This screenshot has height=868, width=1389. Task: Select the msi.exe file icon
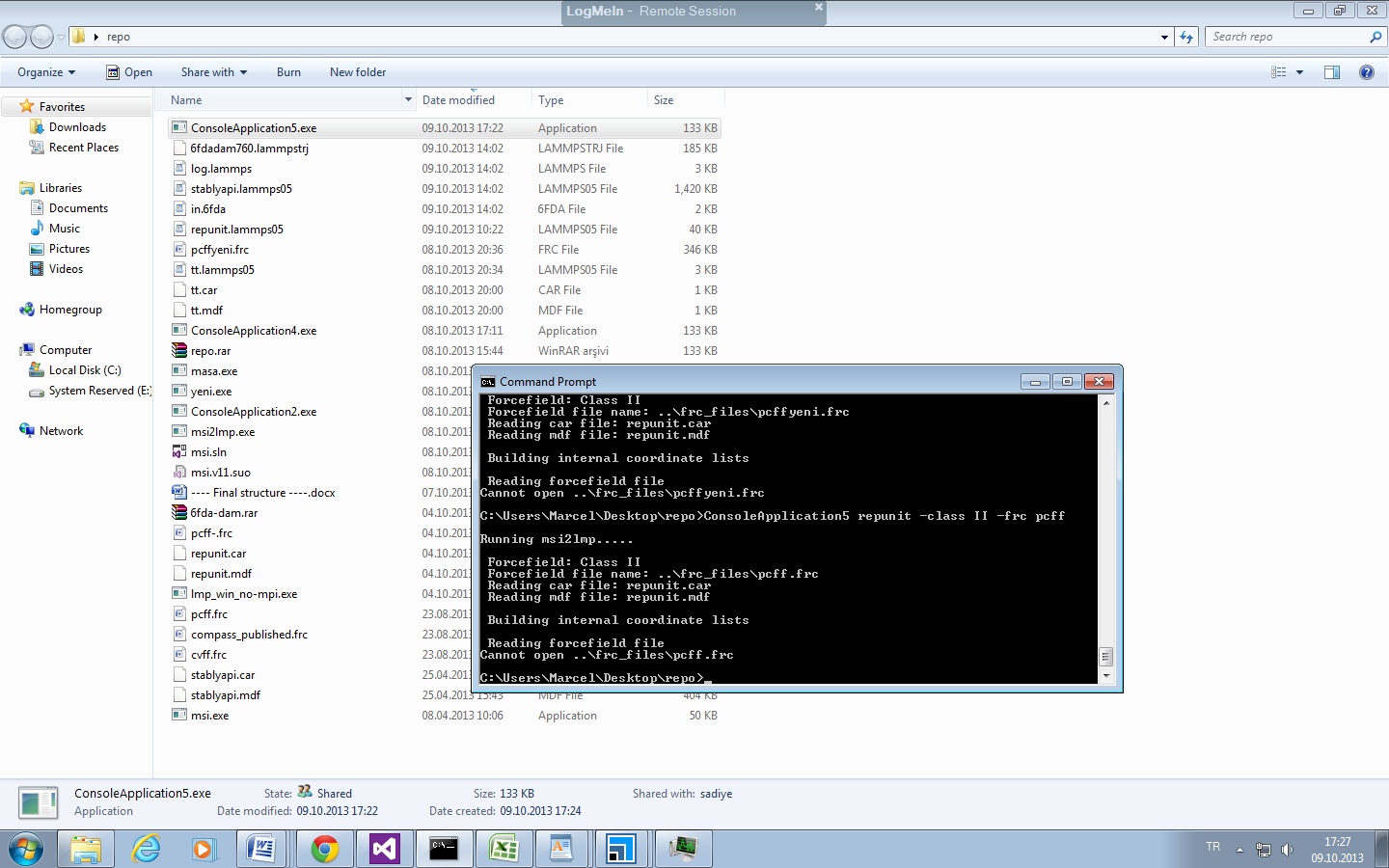point(179,715)
